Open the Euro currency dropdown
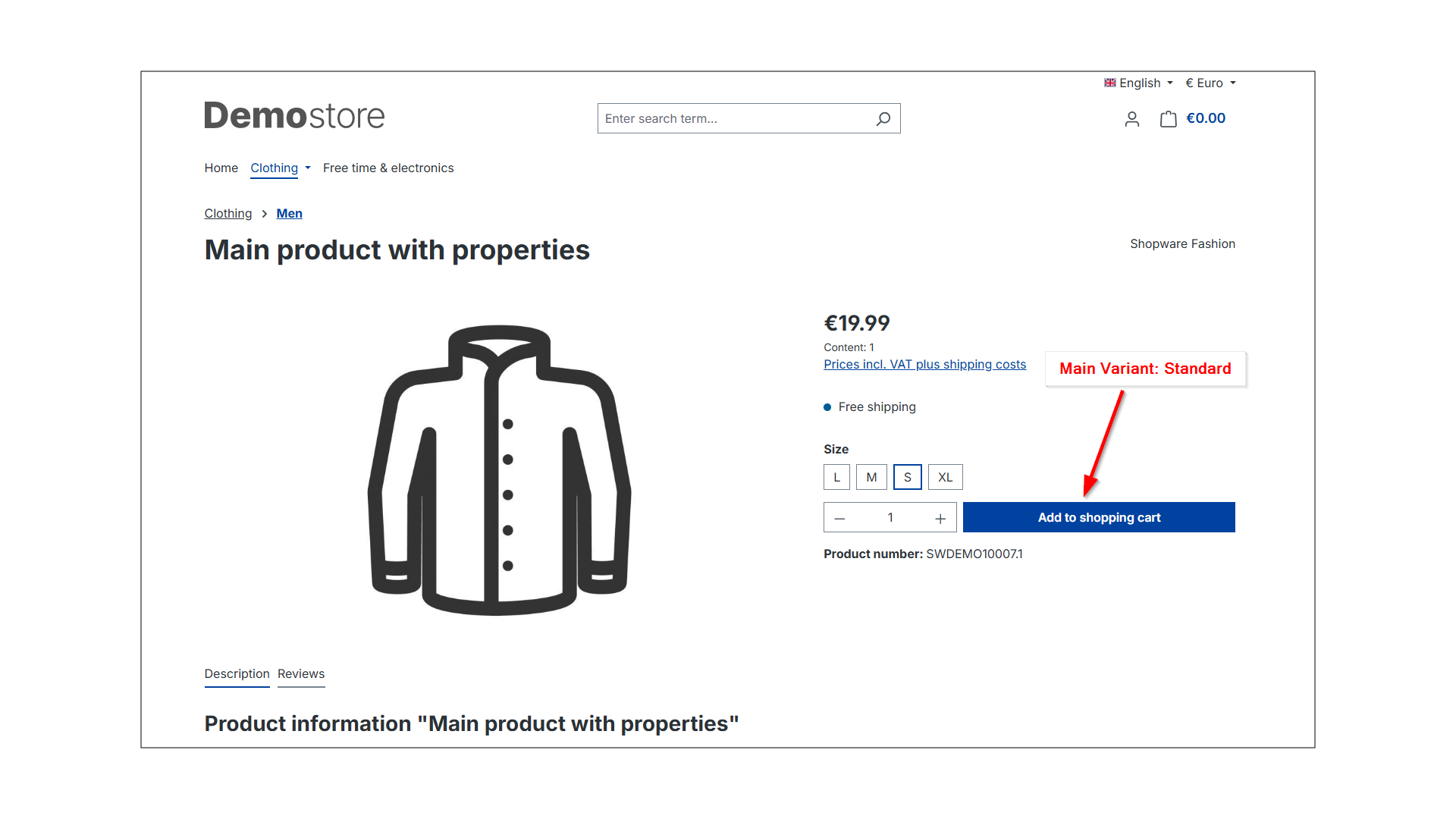Image resolution: width=1456 pixels, height=819 pixels. 1210,83
